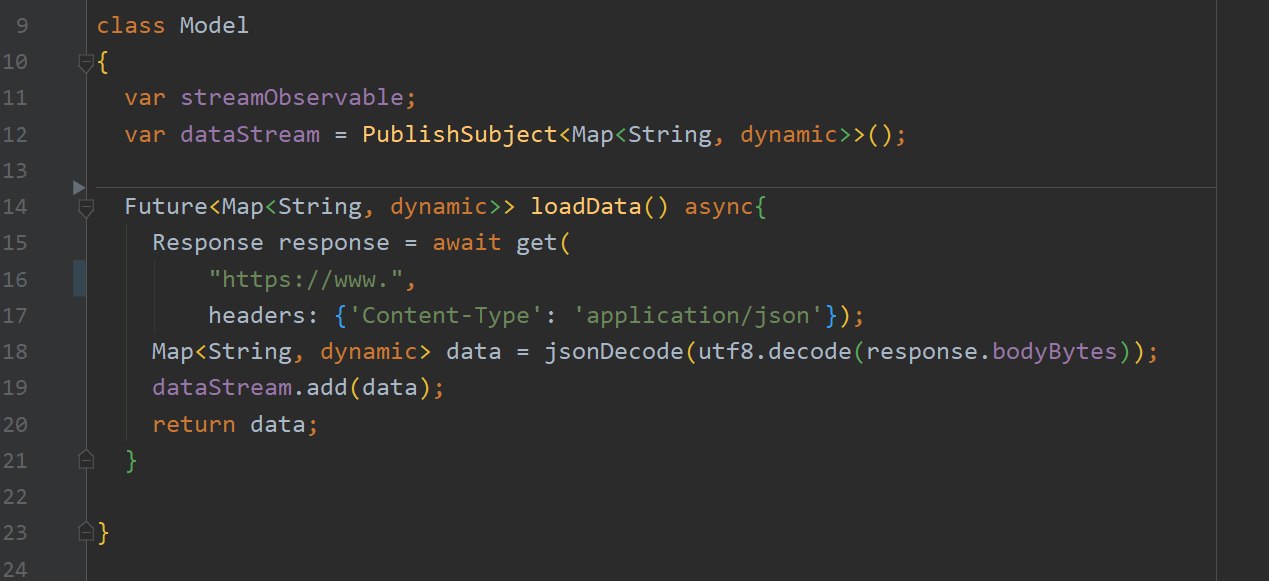The height and width of the screenshot is (581, 1269).
Task: Click the 'async' keyword
Action: 718,207
